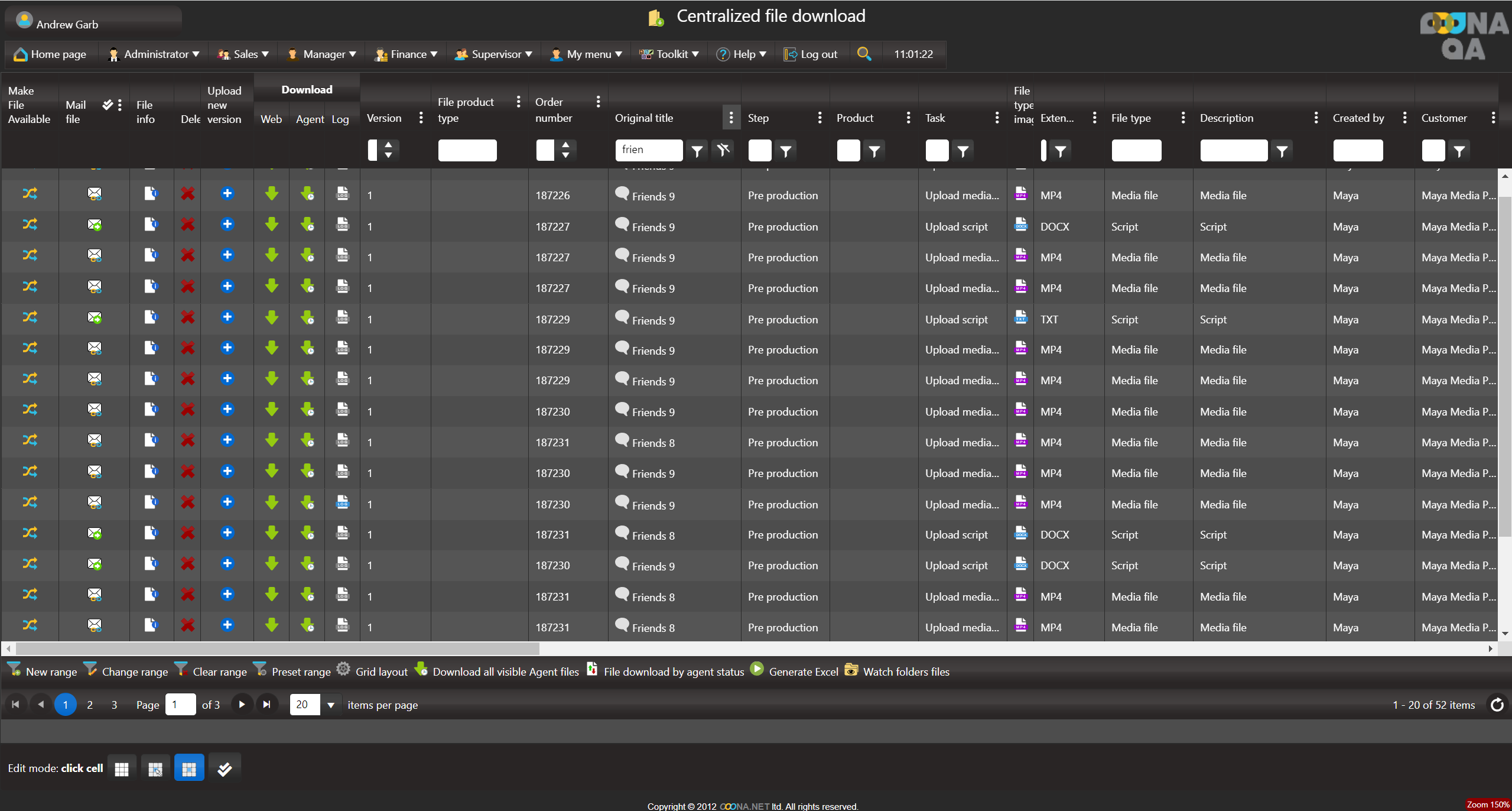Viewport: 1512px width, 811px height.
Task: Click delete red X for order 187226
Action: click(188, 194)
